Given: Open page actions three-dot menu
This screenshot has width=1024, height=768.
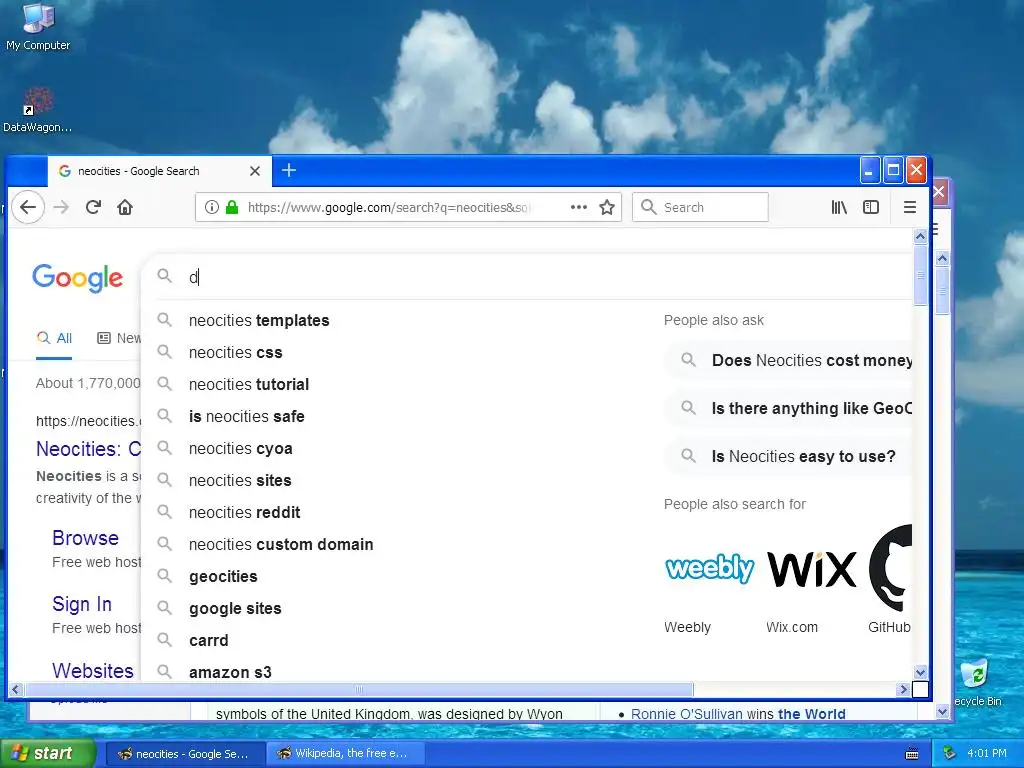Looking at the screenshot, I should click(579, 208).
